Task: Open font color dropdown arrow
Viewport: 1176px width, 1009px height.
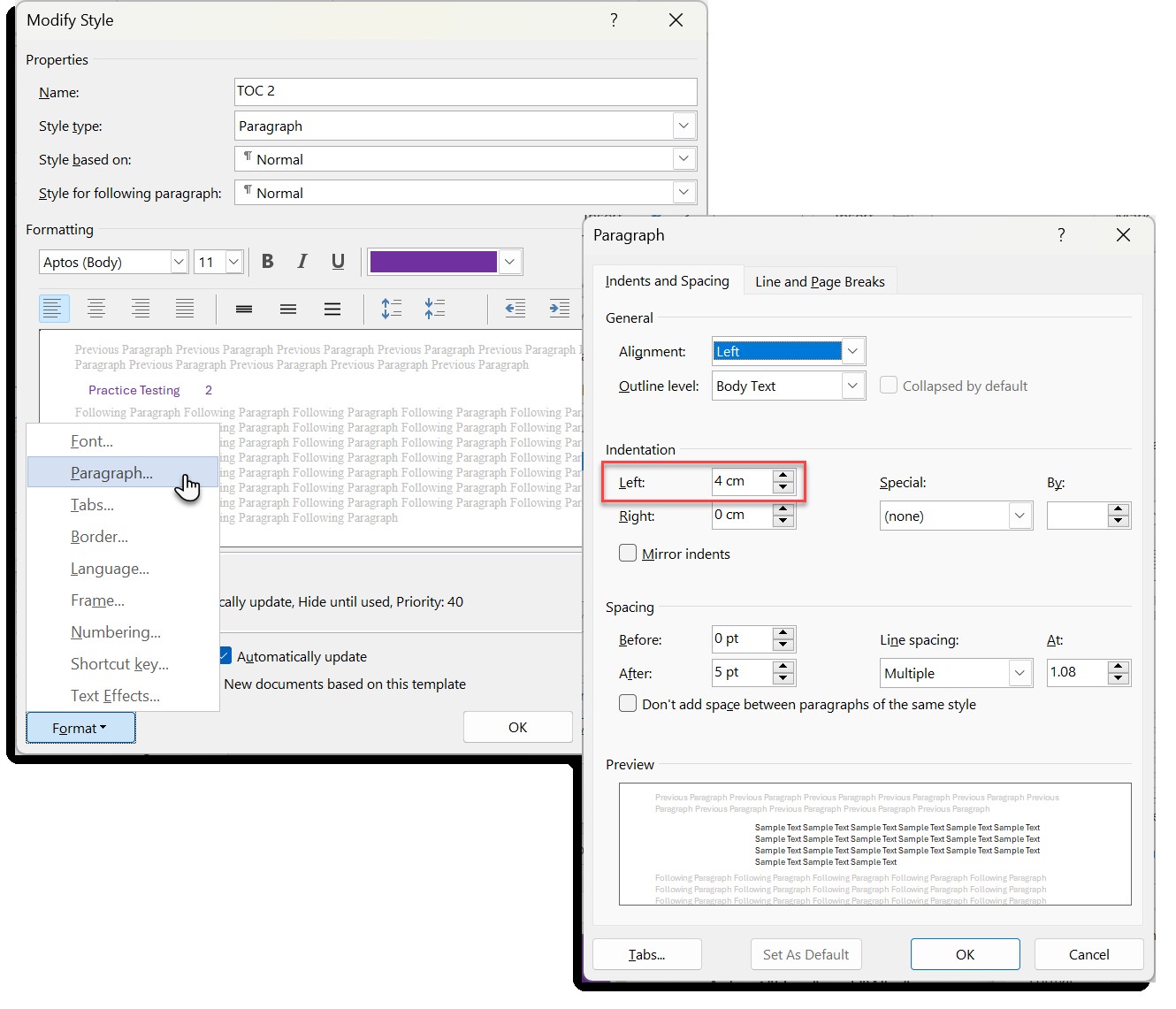Action: (509, 262)
